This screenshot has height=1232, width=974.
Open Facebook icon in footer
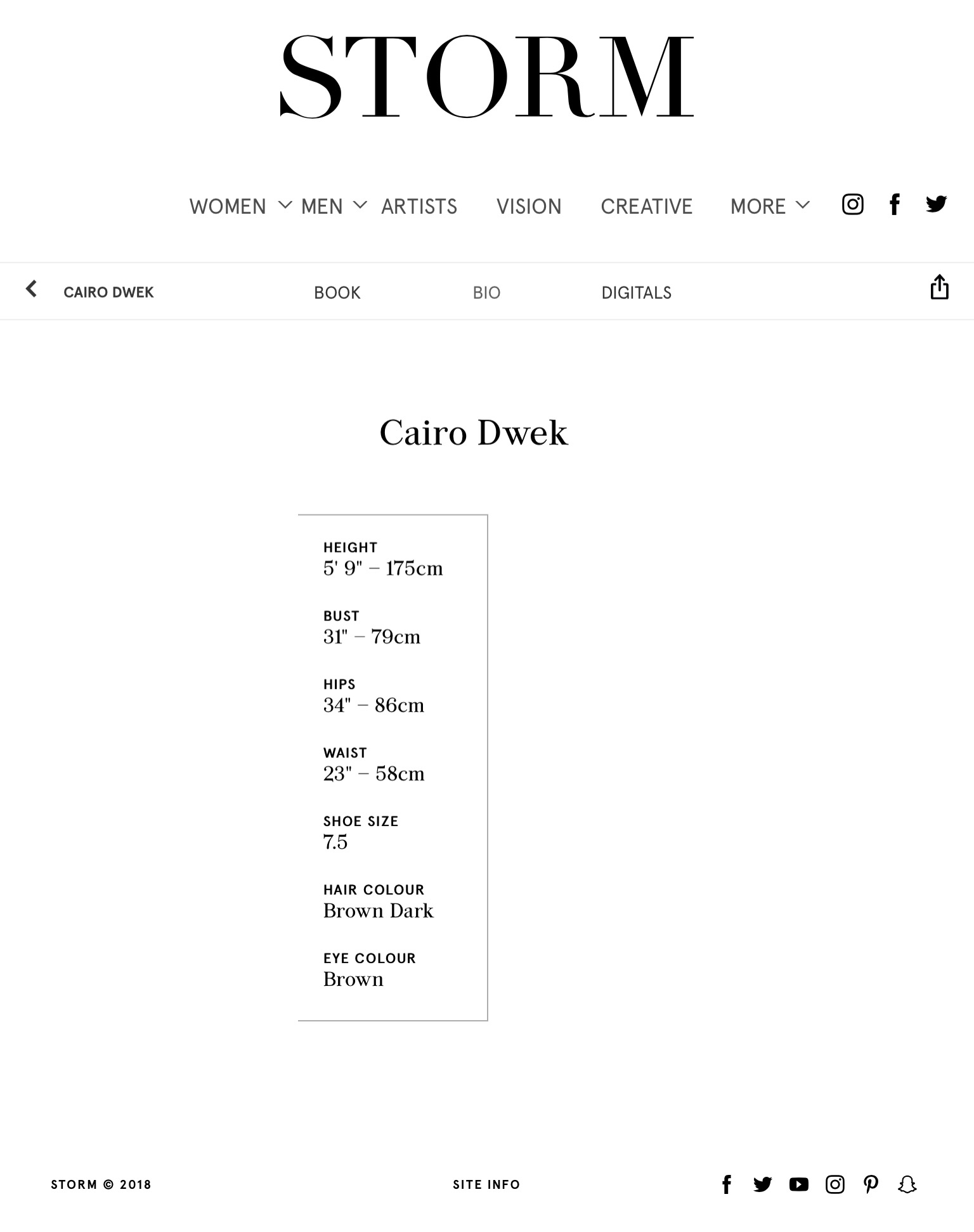pos(727,1184)
